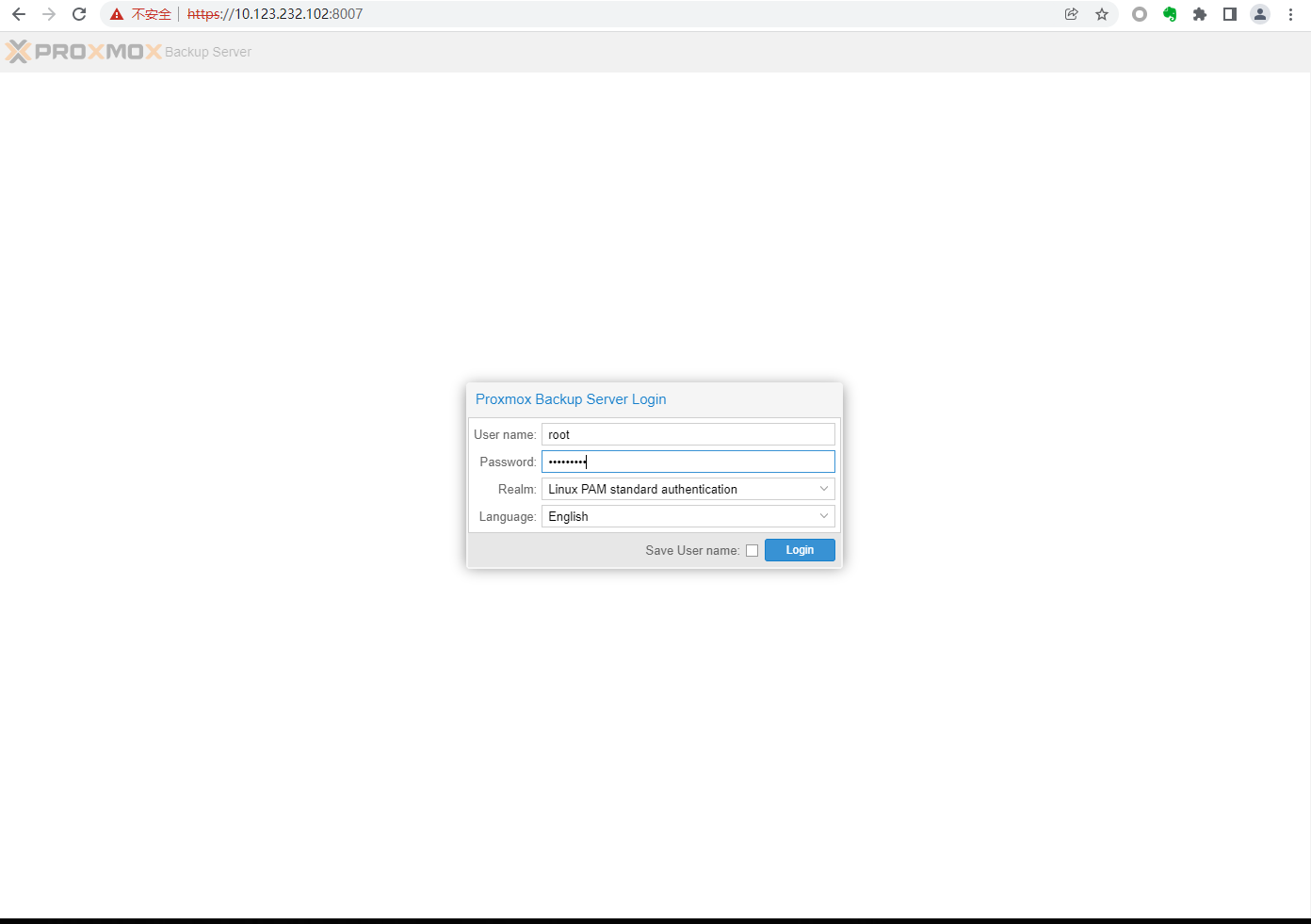Reload the page with refresh icon

[79, 14]
